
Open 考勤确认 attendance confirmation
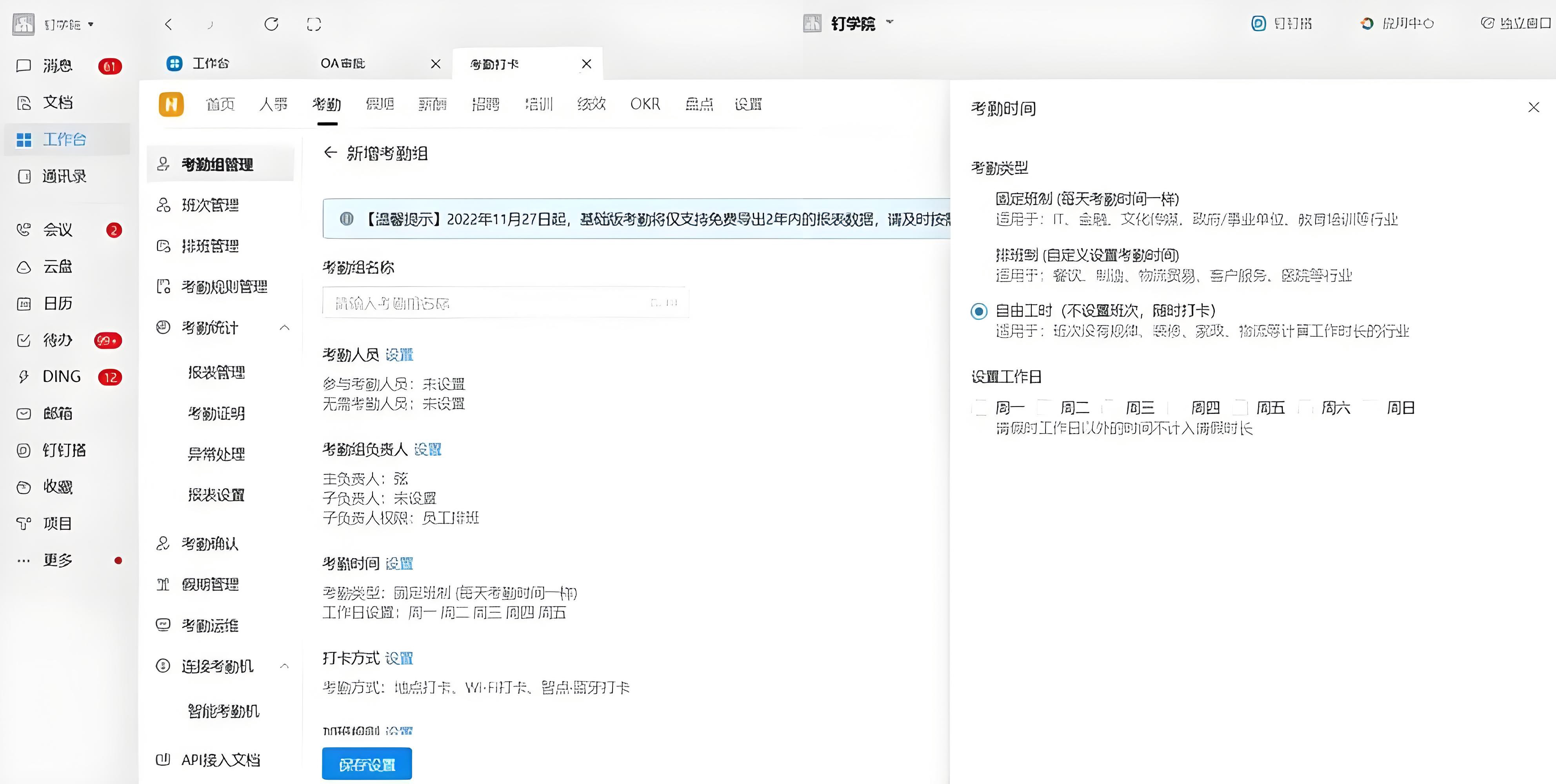tap(210, 544)
